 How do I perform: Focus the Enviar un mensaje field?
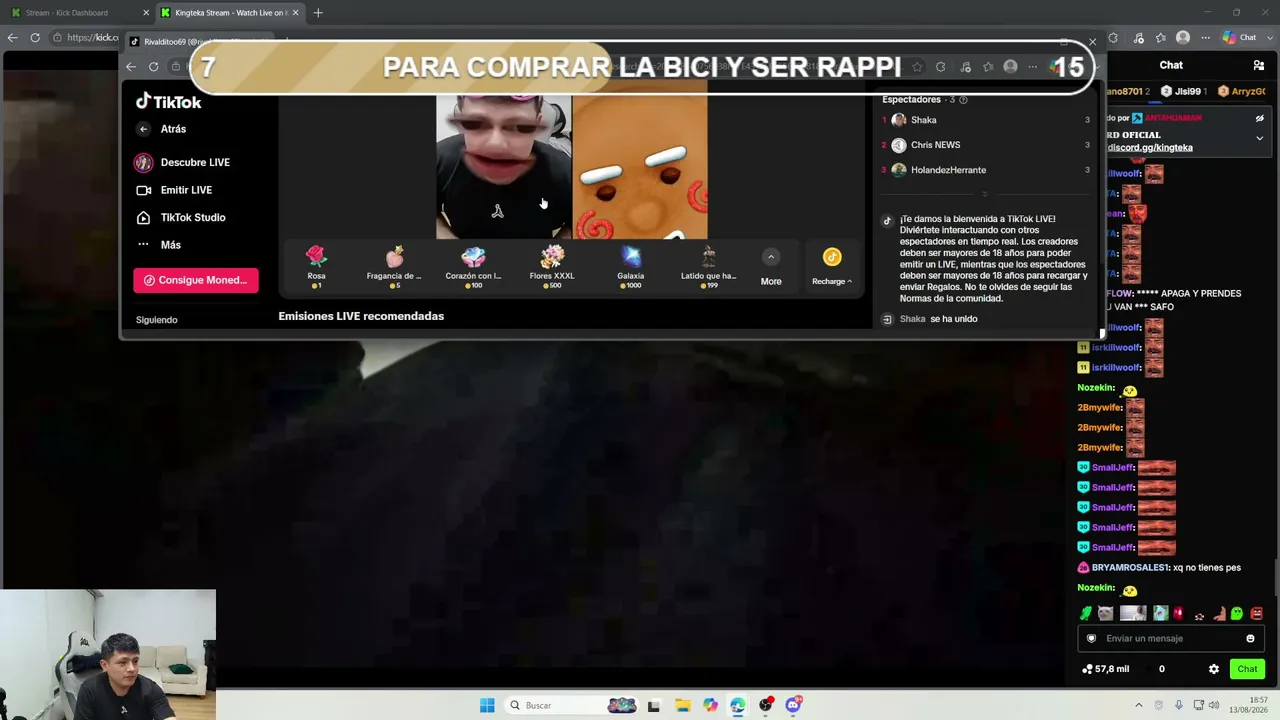click(1170, 638)
